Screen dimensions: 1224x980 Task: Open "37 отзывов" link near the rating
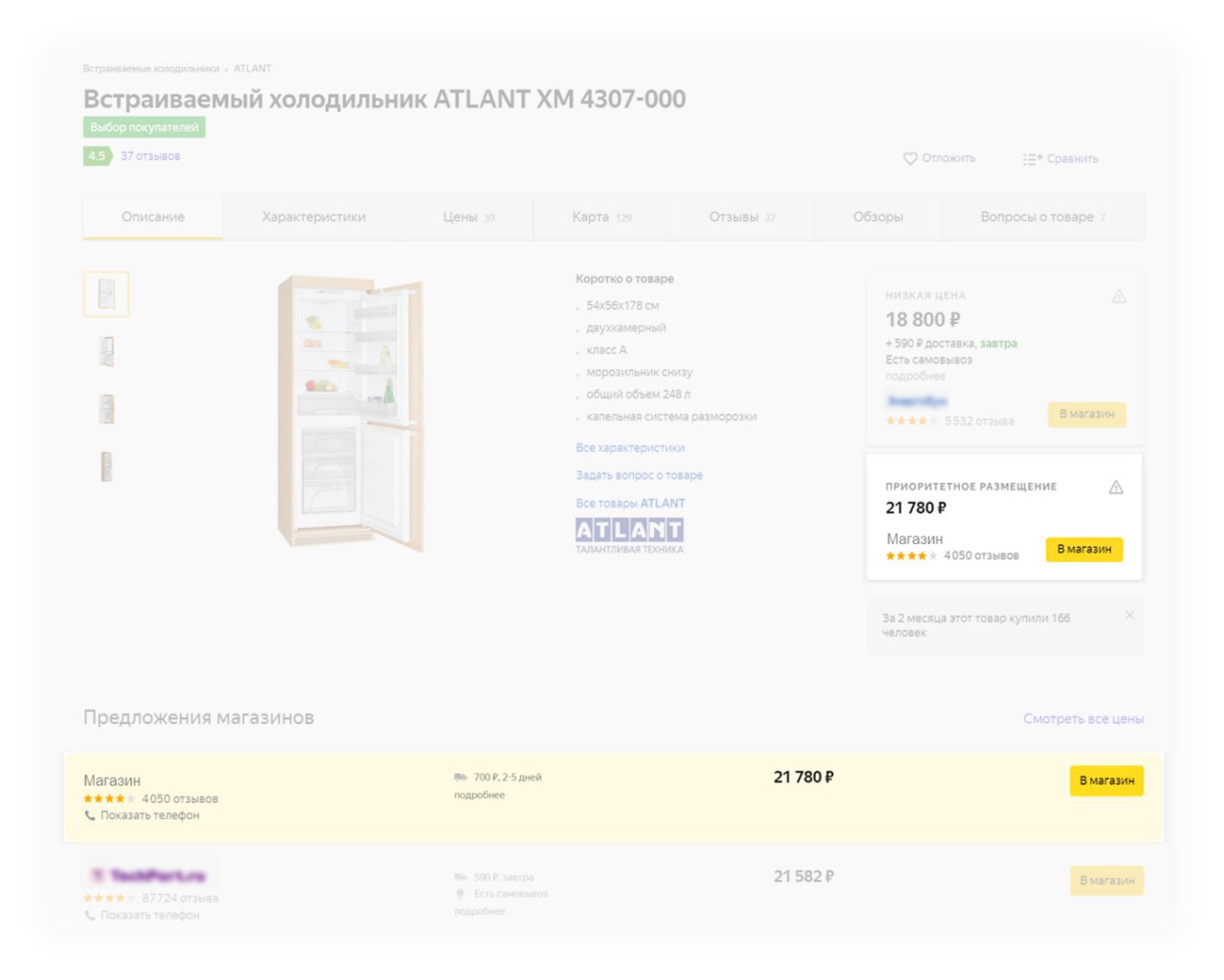(x=150, y=156)
